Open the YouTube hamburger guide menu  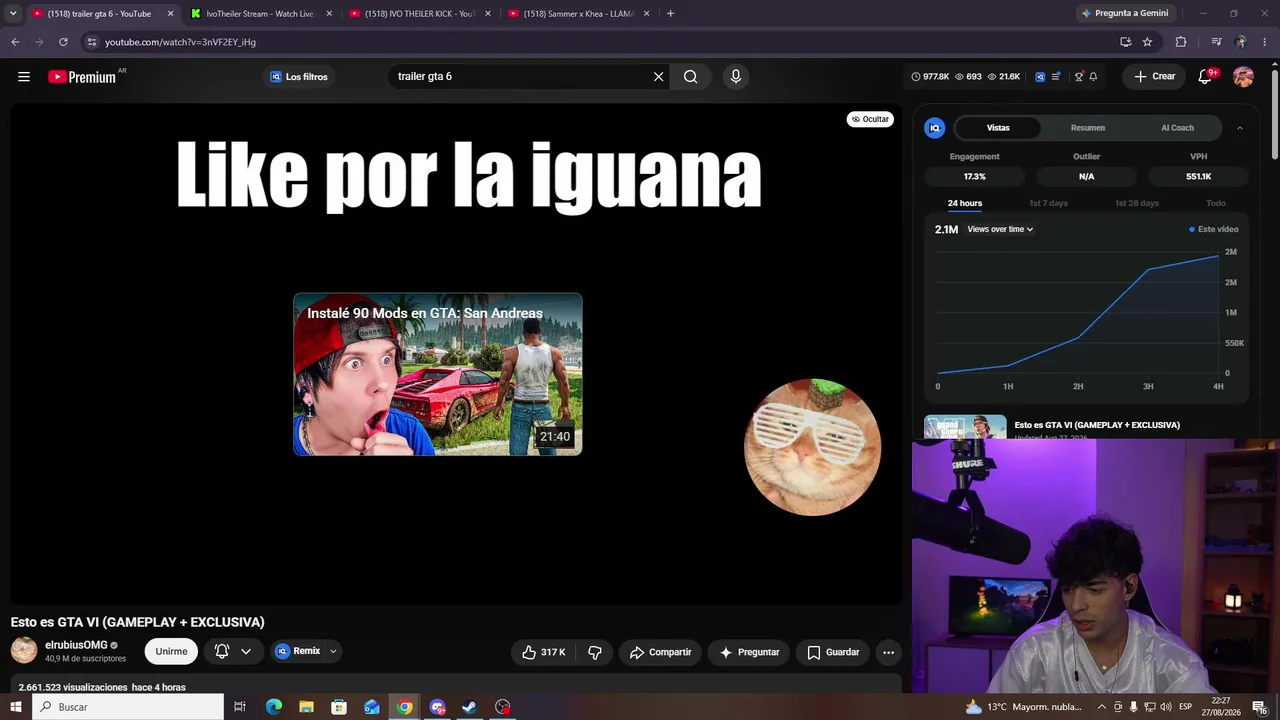24,77
